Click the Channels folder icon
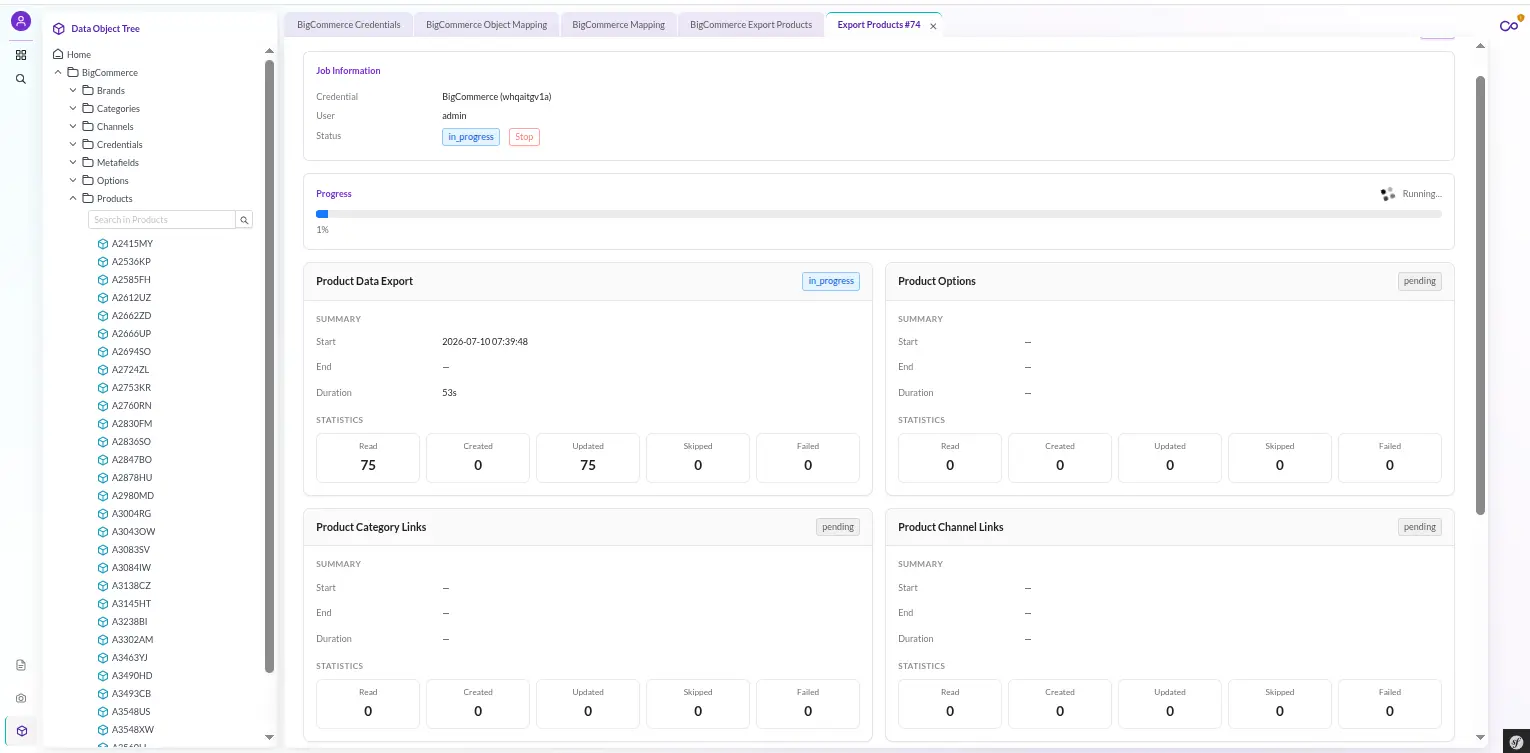1530x753 pixels. (88, 126)
